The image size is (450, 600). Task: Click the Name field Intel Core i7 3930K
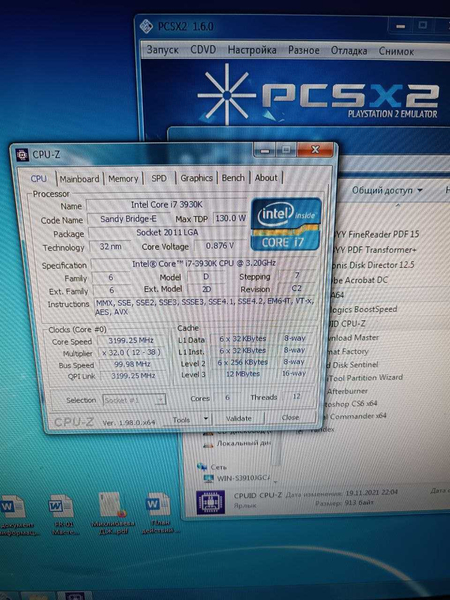(x=166, y=205)
